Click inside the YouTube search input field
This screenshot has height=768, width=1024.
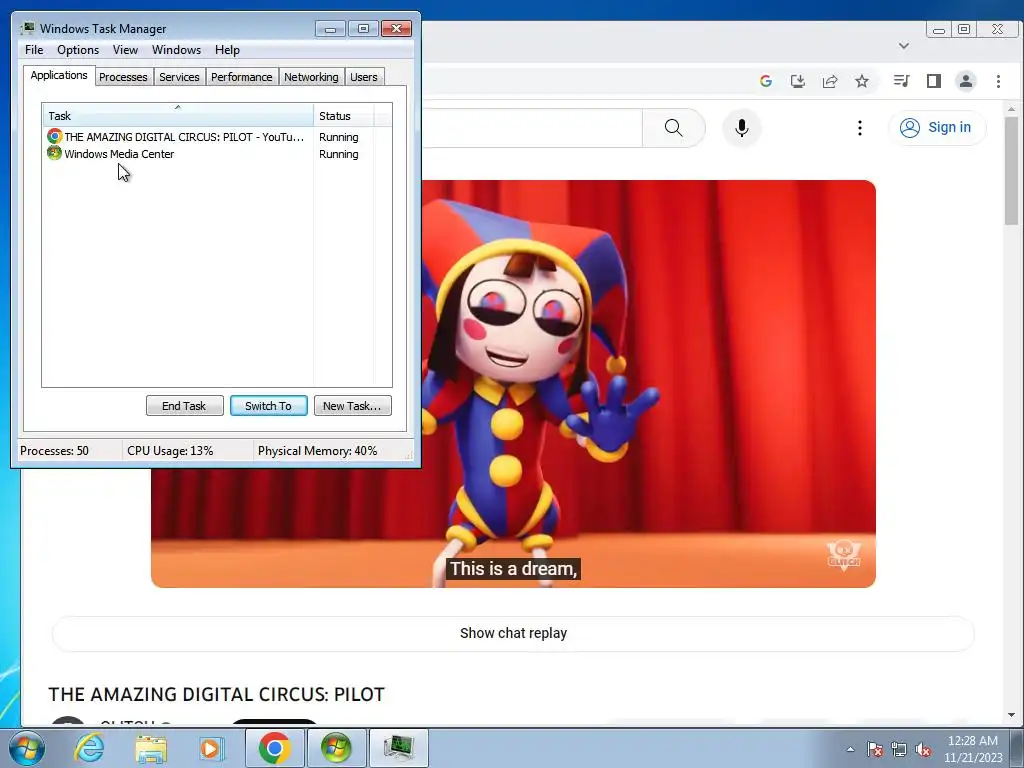click(x=532, y=127)
